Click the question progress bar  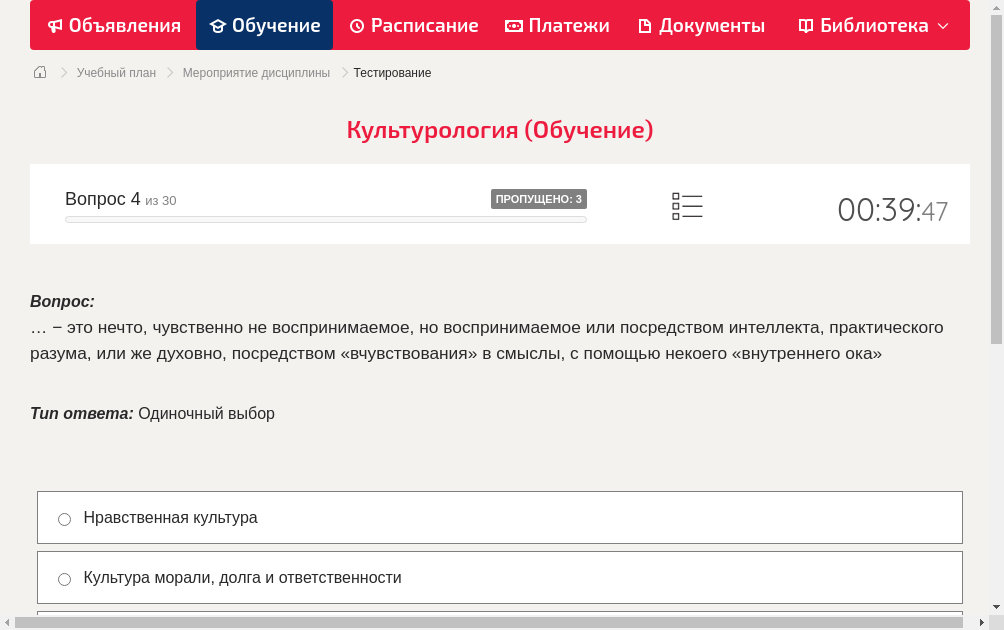[325, 219]
